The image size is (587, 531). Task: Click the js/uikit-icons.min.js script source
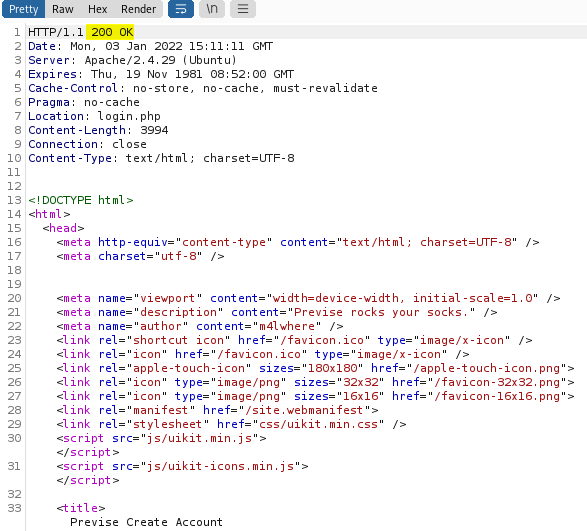(x=220, y=467)
